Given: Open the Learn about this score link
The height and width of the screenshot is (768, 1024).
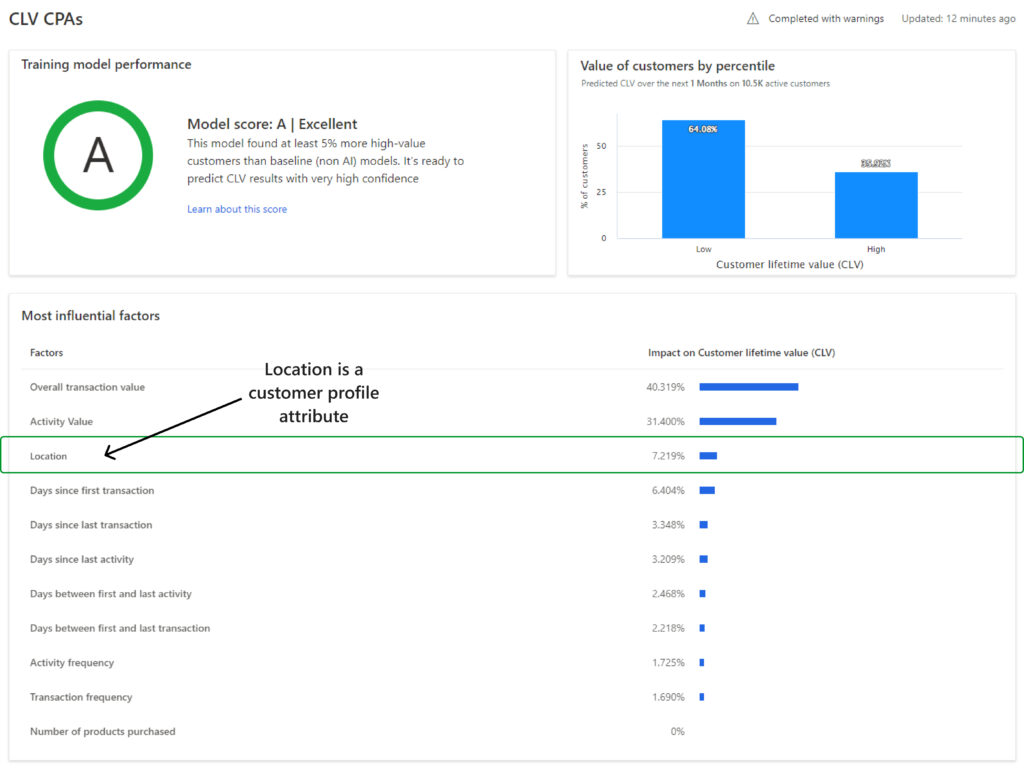Looking at the screenshot, I should 237,209.
